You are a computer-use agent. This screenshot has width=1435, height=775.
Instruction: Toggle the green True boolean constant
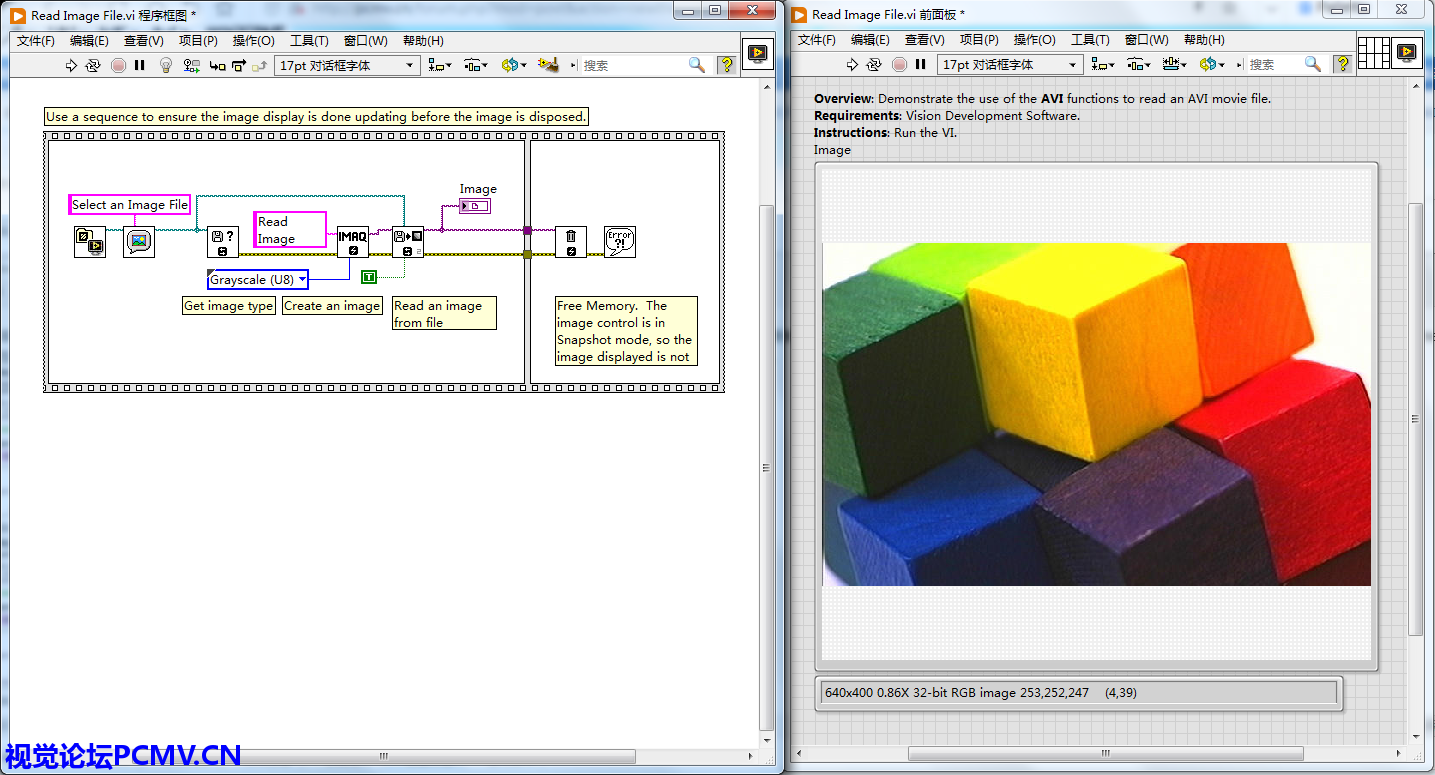pyautogui.click(x=369, y=276)
